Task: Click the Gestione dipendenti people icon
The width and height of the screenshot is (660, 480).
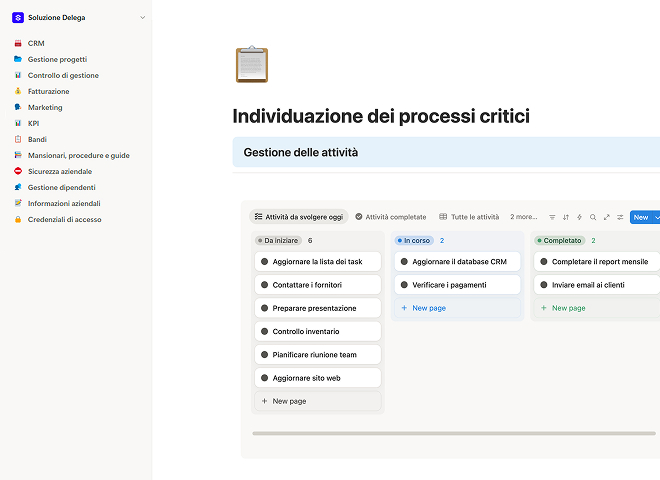Action: coord(18,187)
